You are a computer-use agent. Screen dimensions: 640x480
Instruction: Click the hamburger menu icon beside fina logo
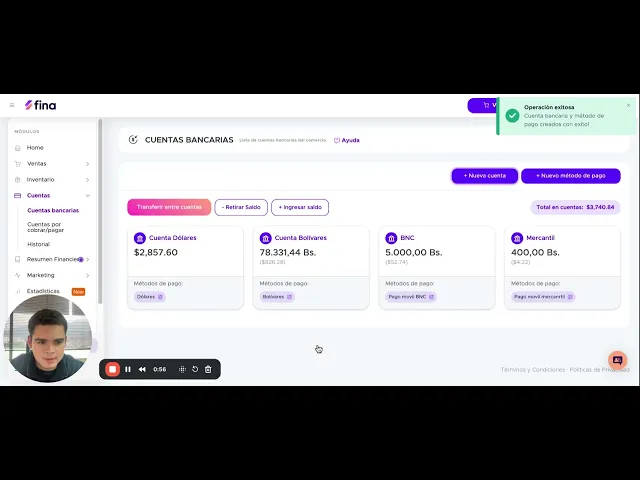(x=12, y=105)
